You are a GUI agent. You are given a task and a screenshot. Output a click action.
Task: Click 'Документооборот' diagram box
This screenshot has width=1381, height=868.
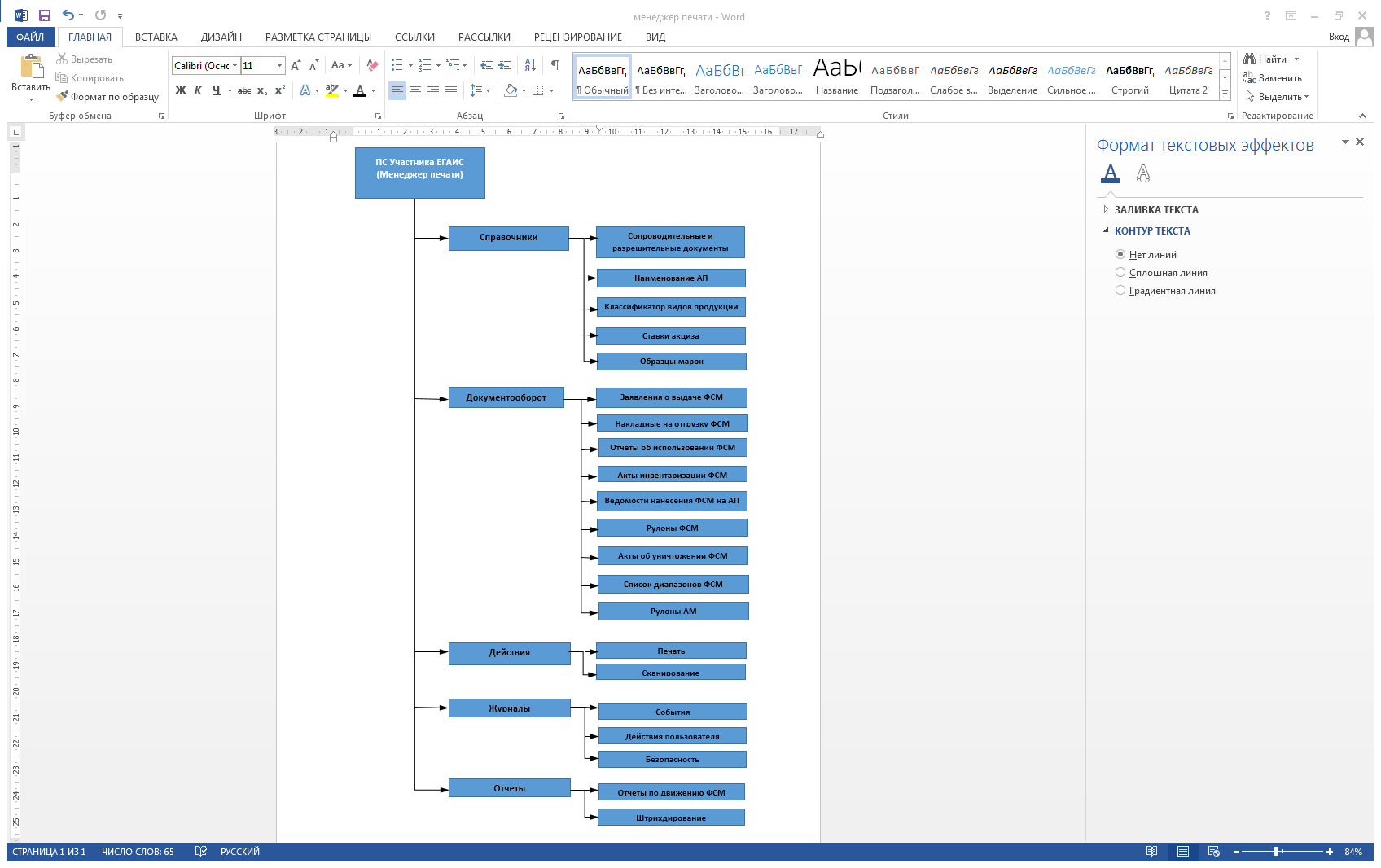click(506, 397)
